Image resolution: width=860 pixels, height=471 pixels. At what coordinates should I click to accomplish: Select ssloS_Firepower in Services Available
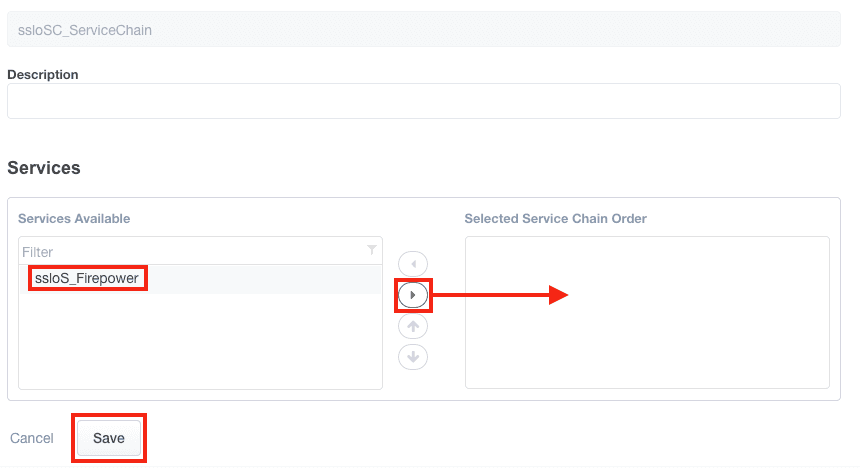pos(88,279)
